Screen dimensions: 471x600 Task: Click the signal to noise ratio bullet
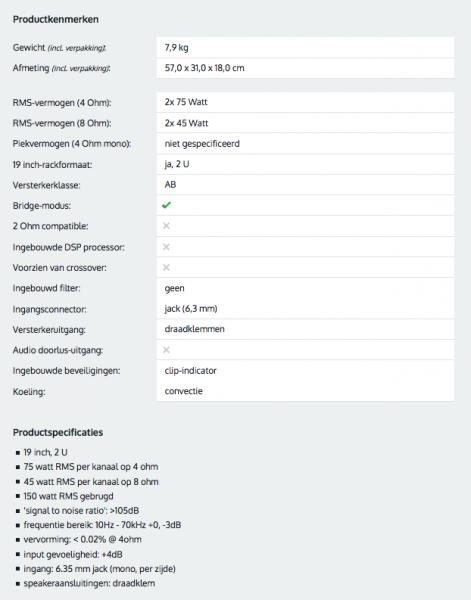(81, 511)
